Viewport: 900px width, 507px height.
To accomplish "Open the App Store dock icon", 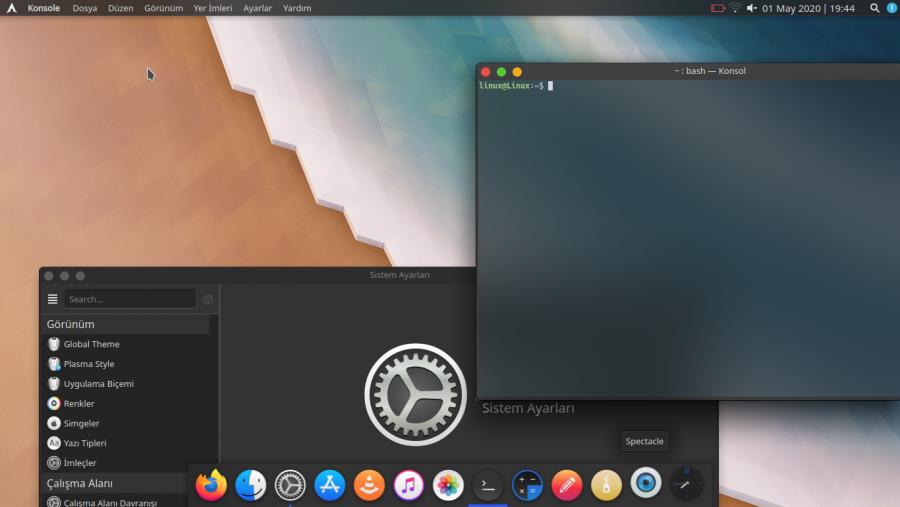I will click(x=330, y=485).
